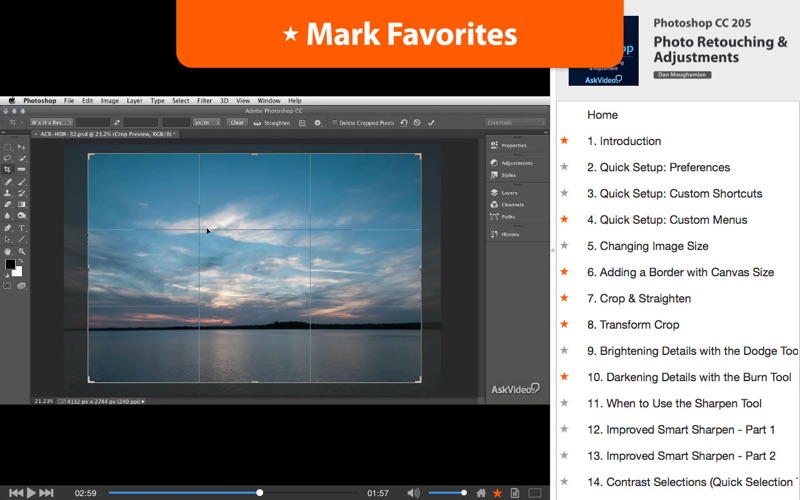The height and width of the screenshot is (500, 800).
Task: Cancel the crop operation
Action: 417,122
